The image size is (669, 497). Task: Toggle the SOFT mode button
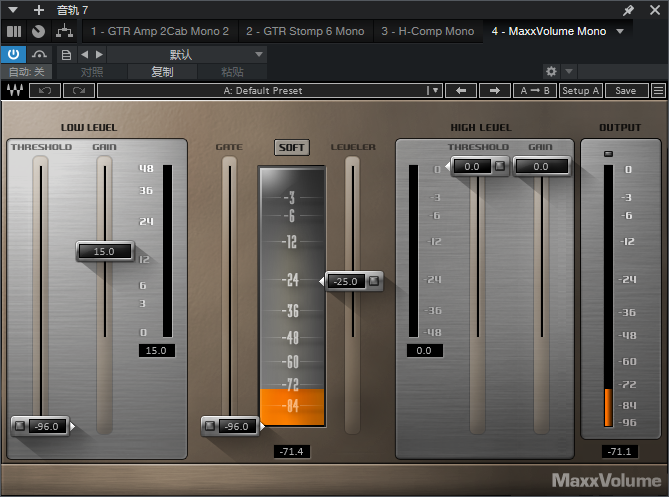(292, 148)
